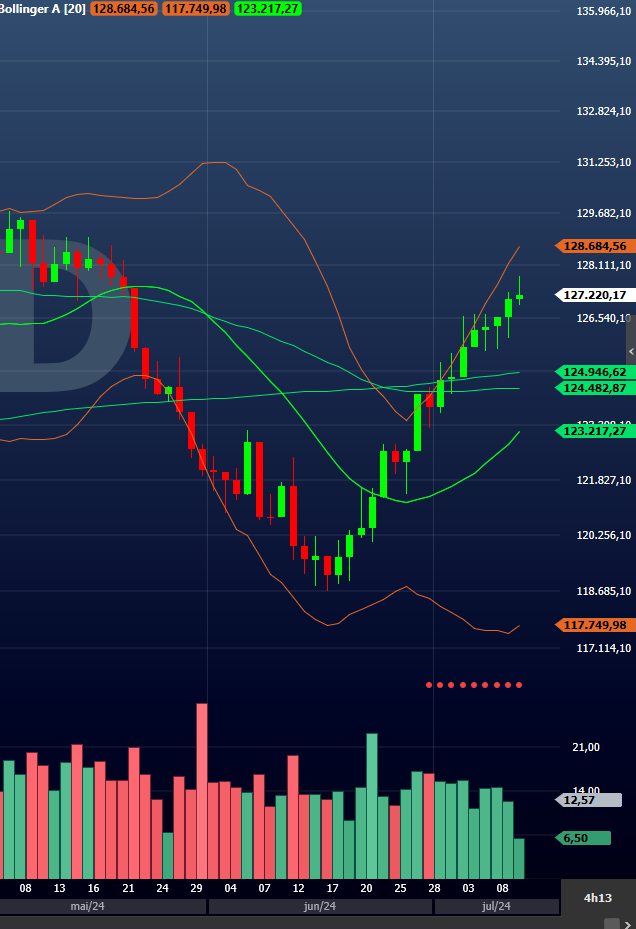
Task: Click the 132.824,10 price axis label
Action: pyautogui.click(x=603, y=111)
